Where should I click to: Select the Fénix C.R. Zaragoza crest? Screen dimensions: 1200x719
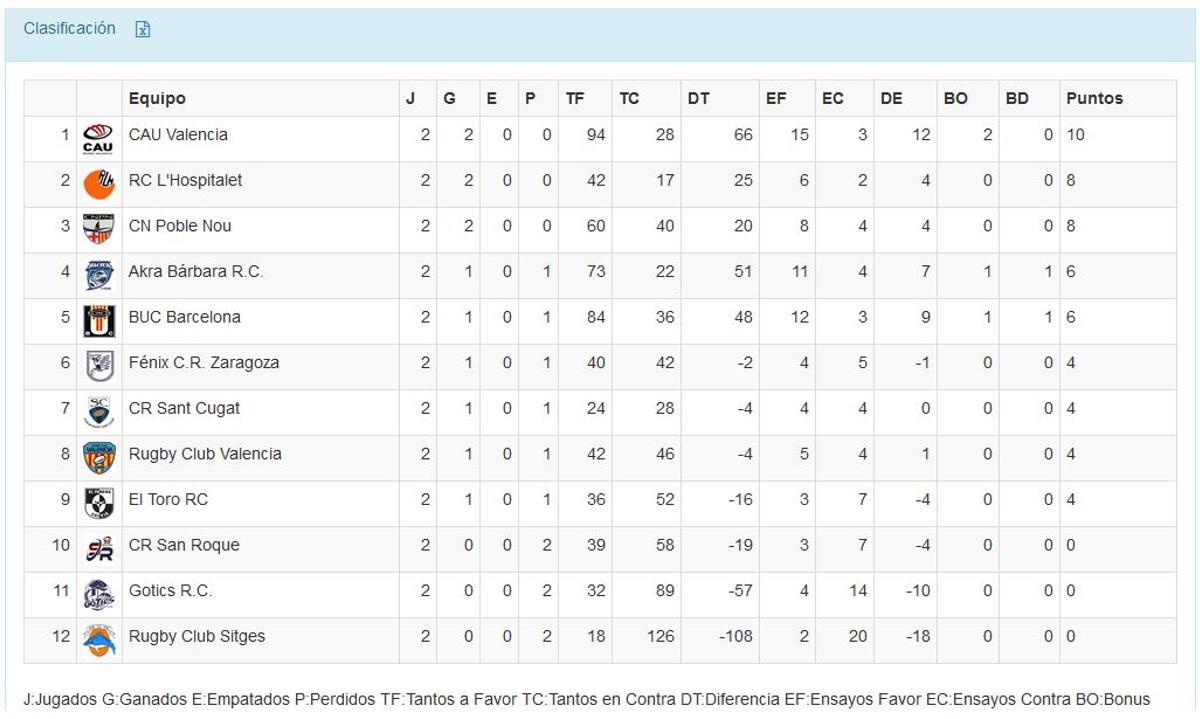(x=97, y=363)
